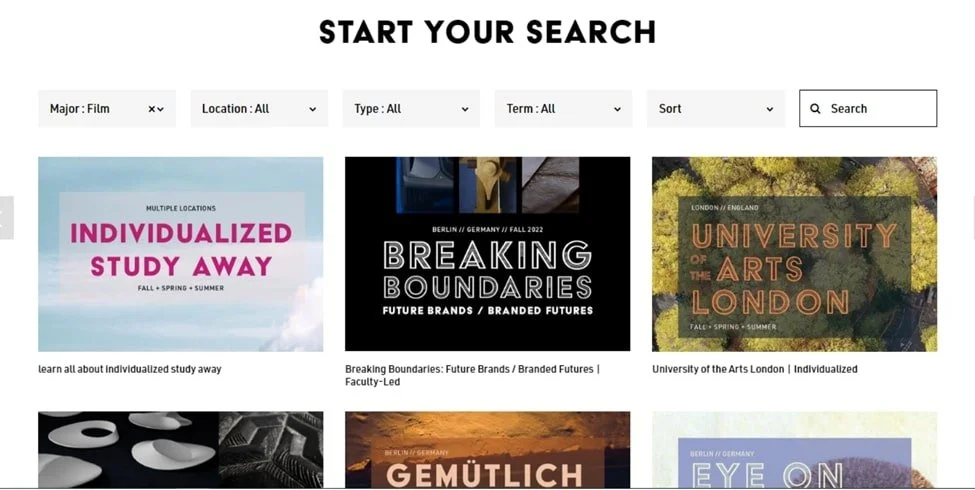Viewport: 975px width, 490px height.
Task: Open the black-and-white sculptural shapes card
Action: pyautogui.click(x=181, y=450)
